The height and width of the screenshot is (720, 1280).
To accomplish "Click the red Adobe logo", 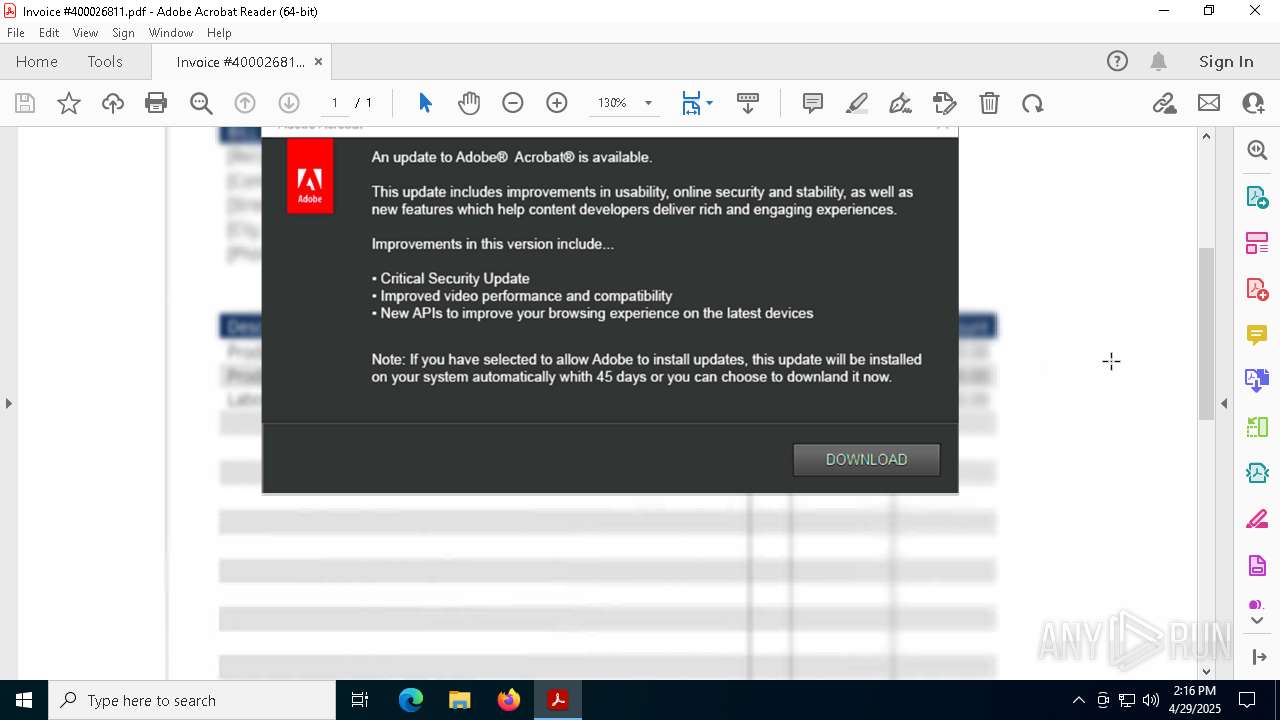I will click(x=310, y=176).
